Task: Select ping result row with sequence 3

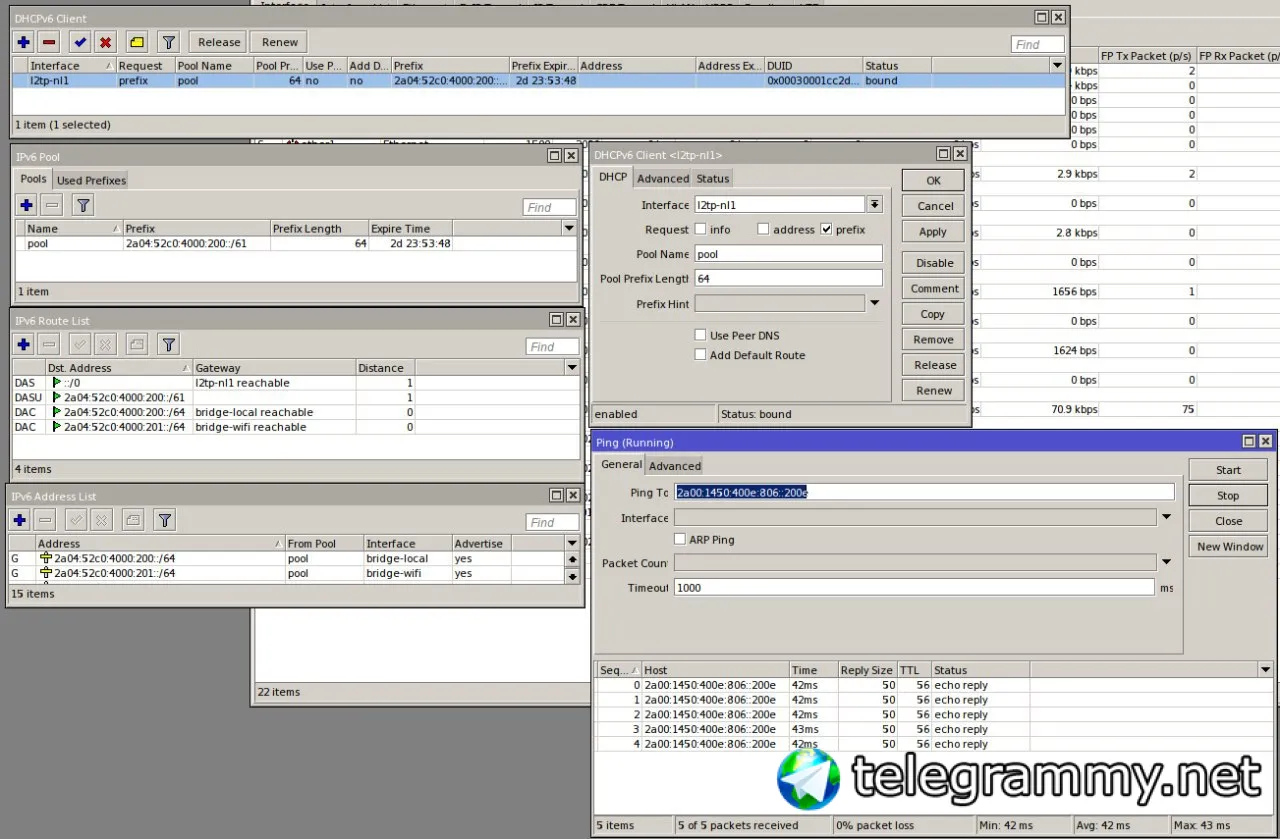Action: click(x=934, y=730)
